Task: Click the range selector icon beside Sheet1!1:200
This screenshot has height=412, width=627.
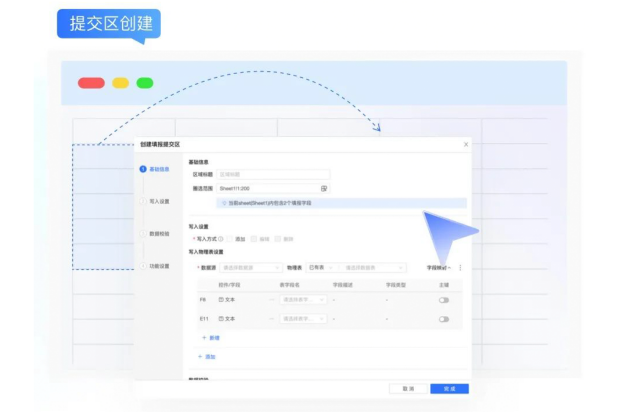Action: pyautogui.click(x=323, y=188)
